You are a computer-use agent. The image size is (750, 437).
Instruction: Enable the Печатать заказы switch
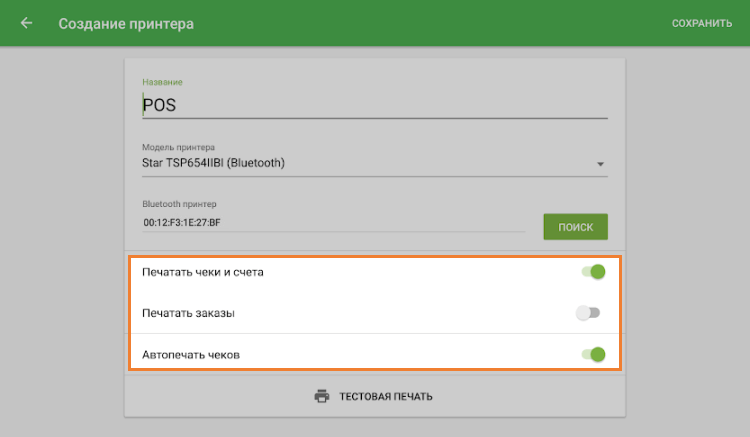pos(588,313)
